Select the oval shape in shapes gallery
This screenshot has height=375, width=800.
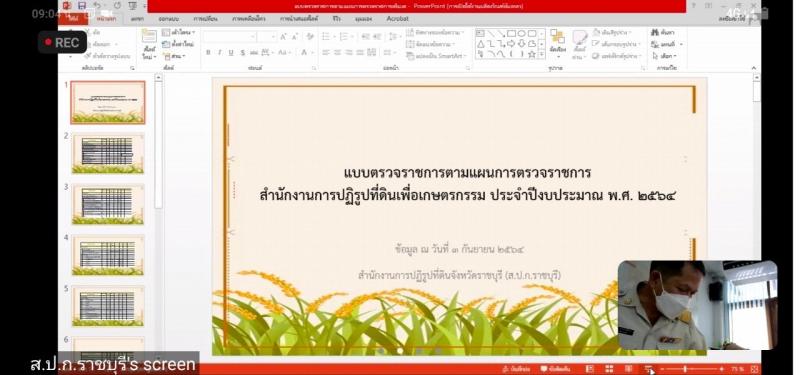(521, 34)
